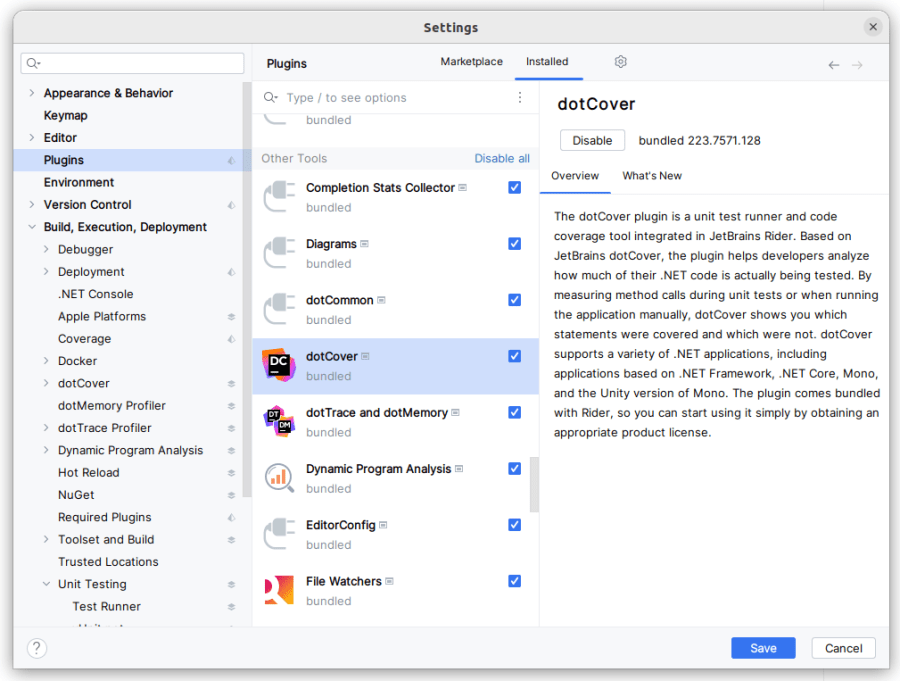The height and width of the screenshot is (681, 900).
Task: Expand the Docker settings node
Action: click(x=46, y=361)
